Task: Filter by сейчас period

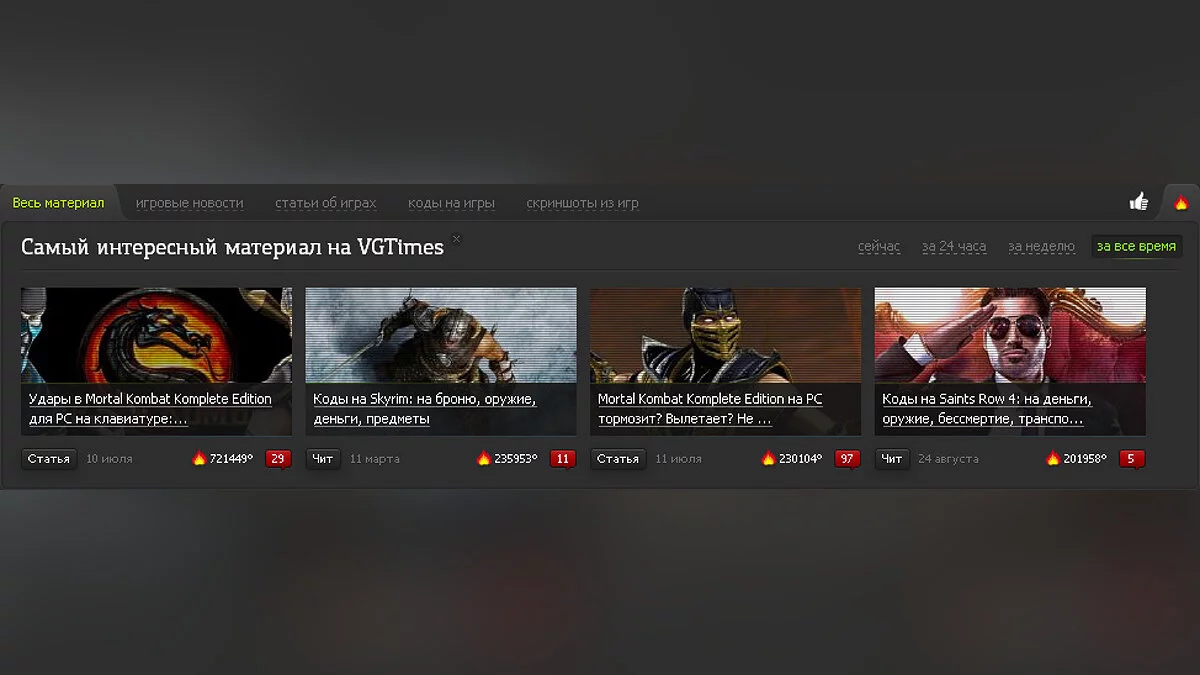Action: click(879, 246)
